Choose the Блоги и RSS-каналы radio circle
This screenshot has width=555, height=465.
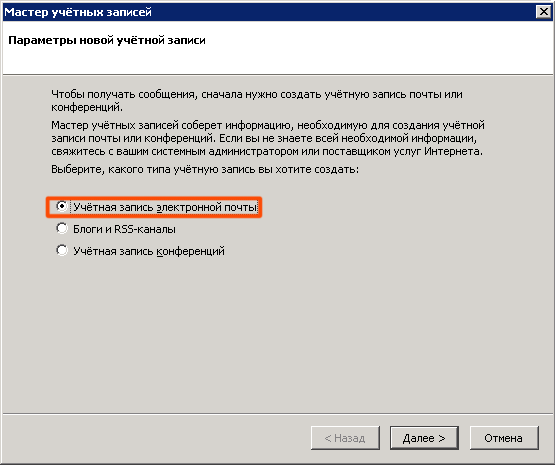point(62,228)
